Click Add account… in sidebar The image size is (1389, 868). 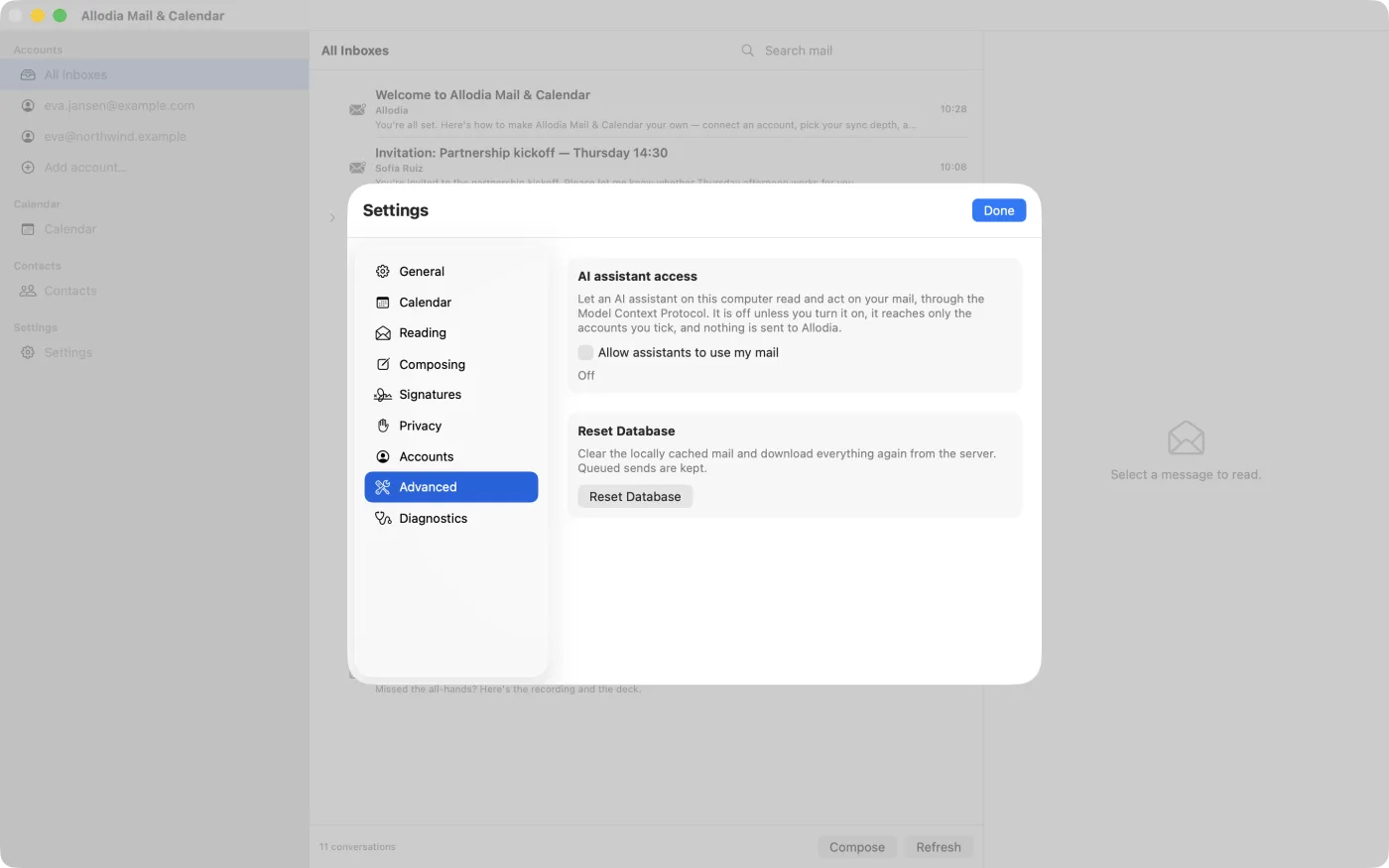tap(155, 167)
